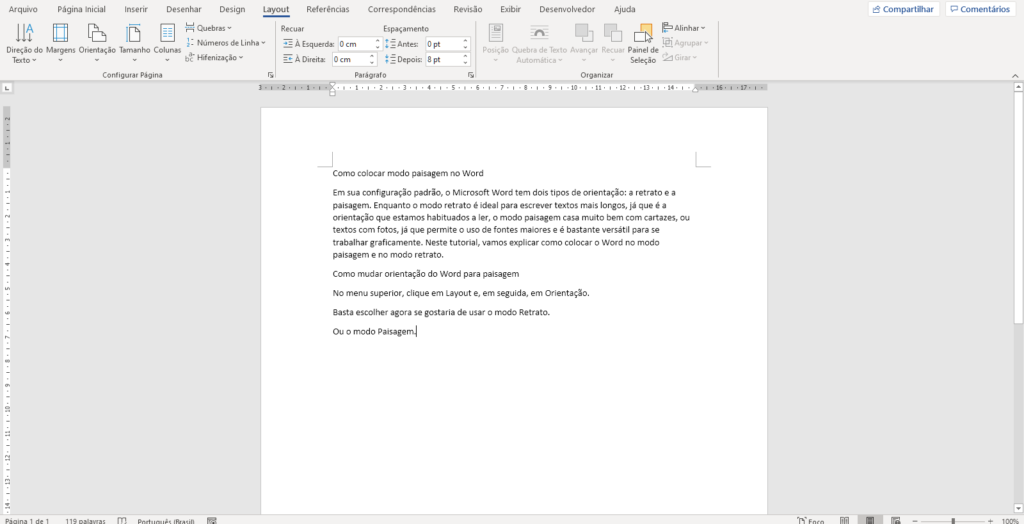
Task: Click the right indent marker on ruler
Action: [695, 90]
